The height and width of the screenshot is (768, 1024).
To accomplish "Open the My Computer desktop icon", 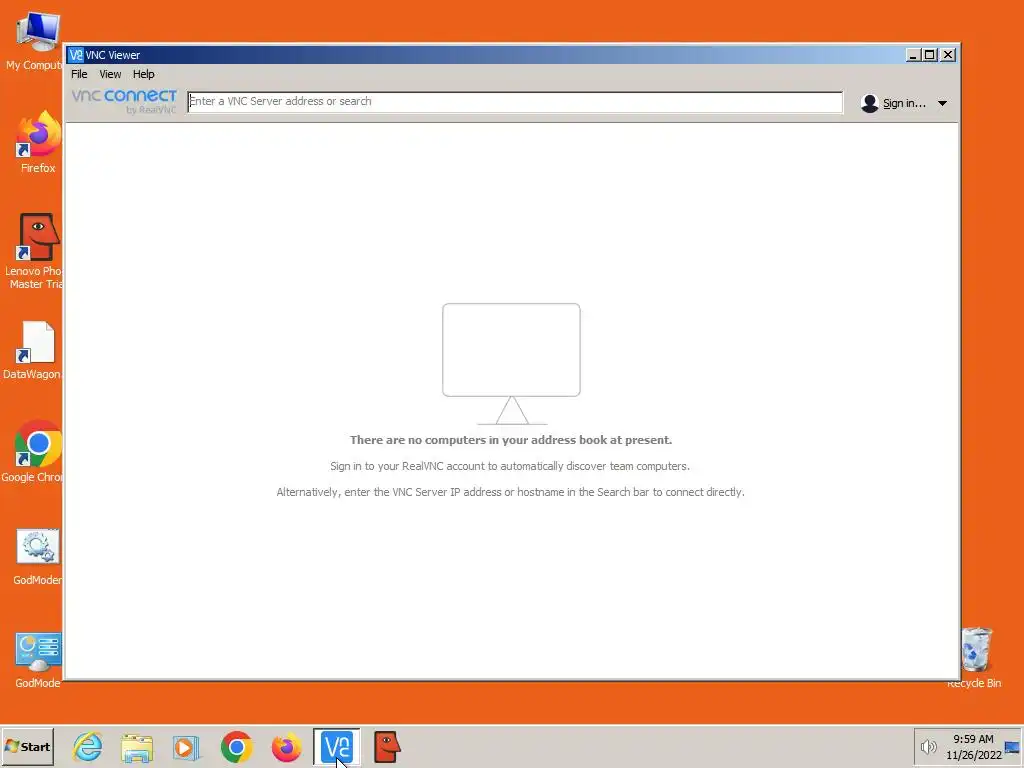I will (36, 40).
